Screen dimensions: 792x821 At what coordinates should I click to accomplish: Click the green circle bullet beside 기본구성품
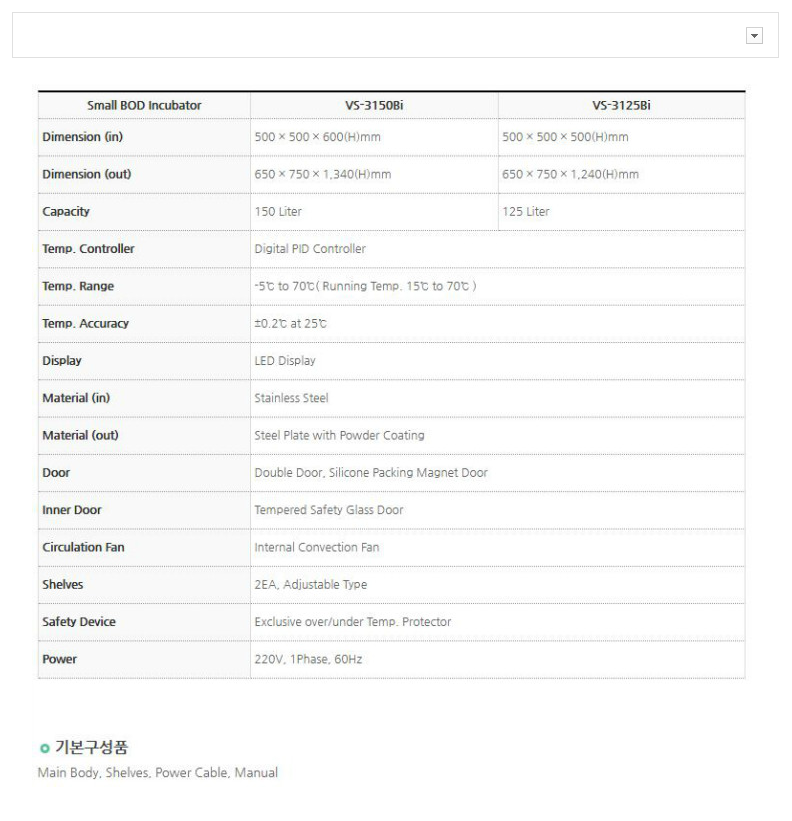pos(44,748)
